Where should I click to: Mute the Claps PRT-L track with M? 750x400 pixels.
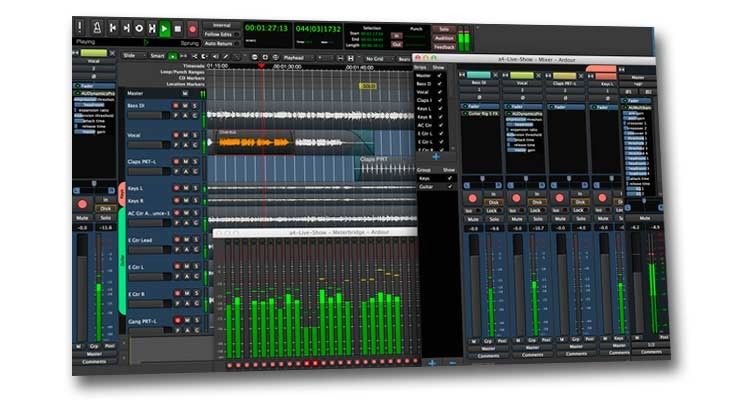click(x=186, y=162)
